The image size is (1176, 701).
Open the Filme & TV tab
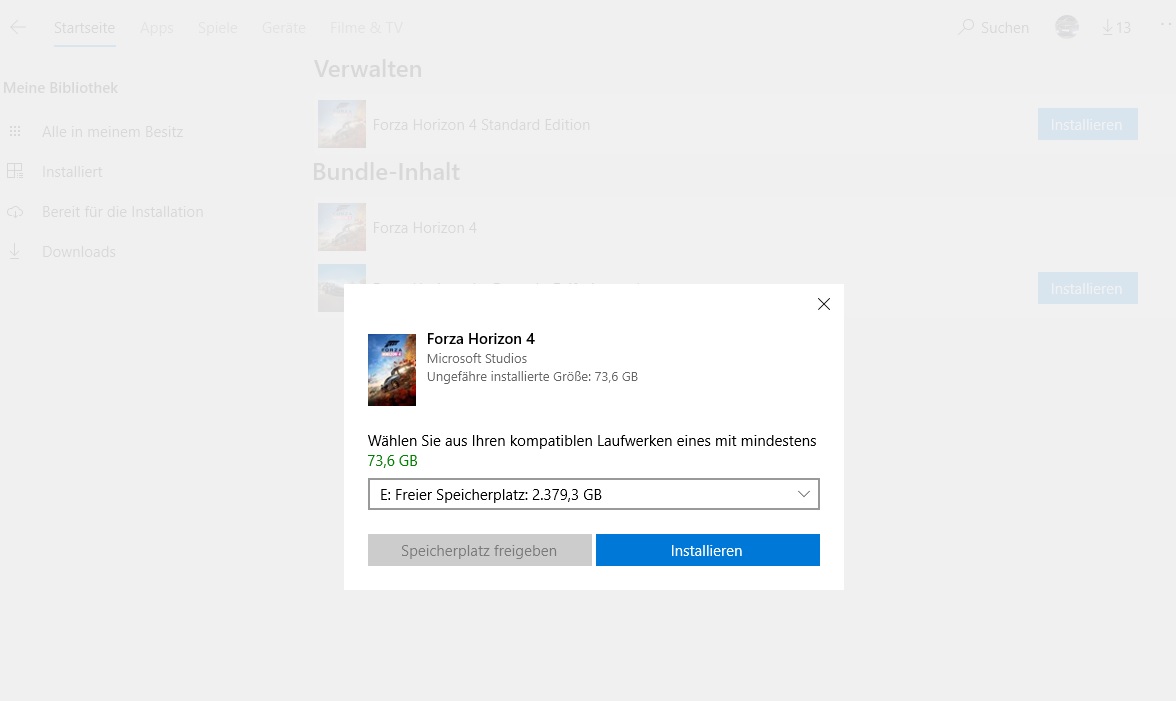click(366, 28)
